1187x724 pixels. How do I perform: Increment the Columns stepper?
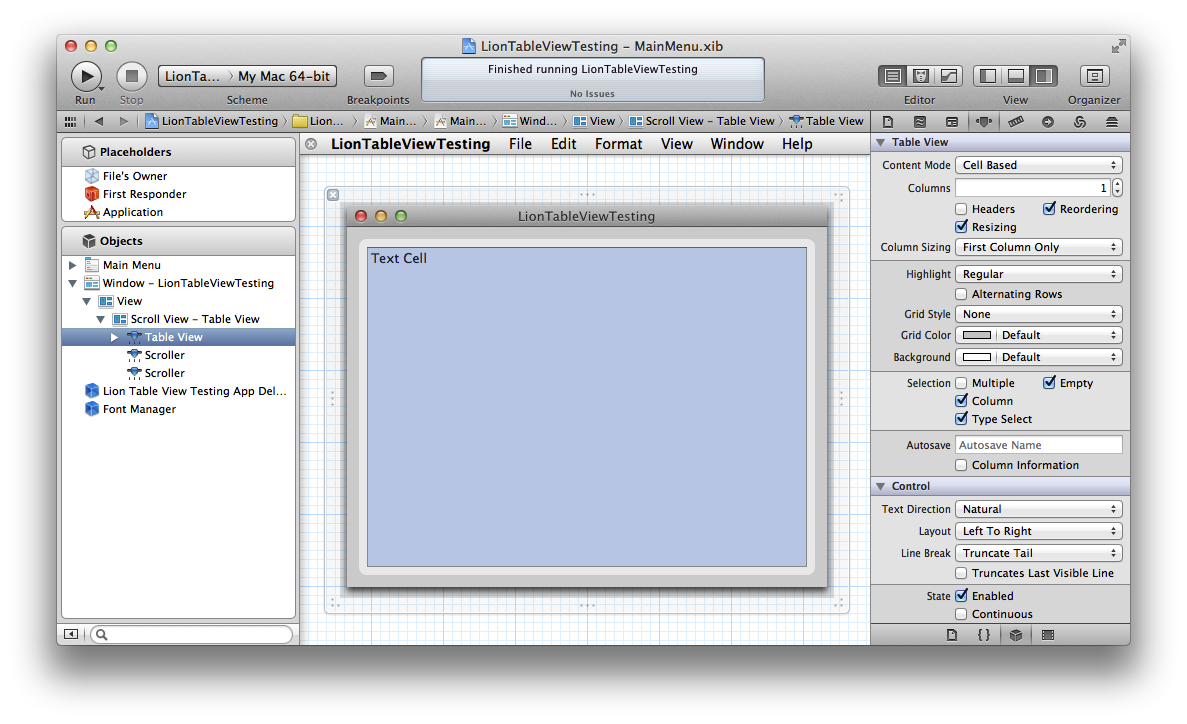[x=1117, y=184]
